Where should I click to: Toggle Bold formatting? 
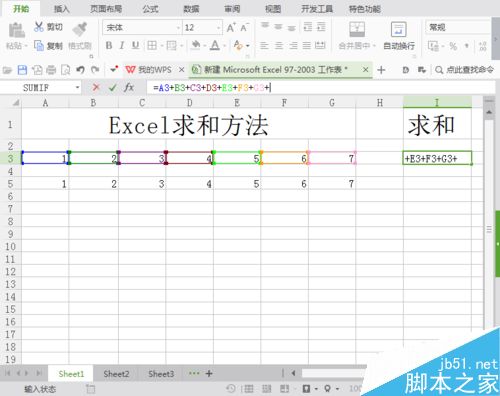109,45
